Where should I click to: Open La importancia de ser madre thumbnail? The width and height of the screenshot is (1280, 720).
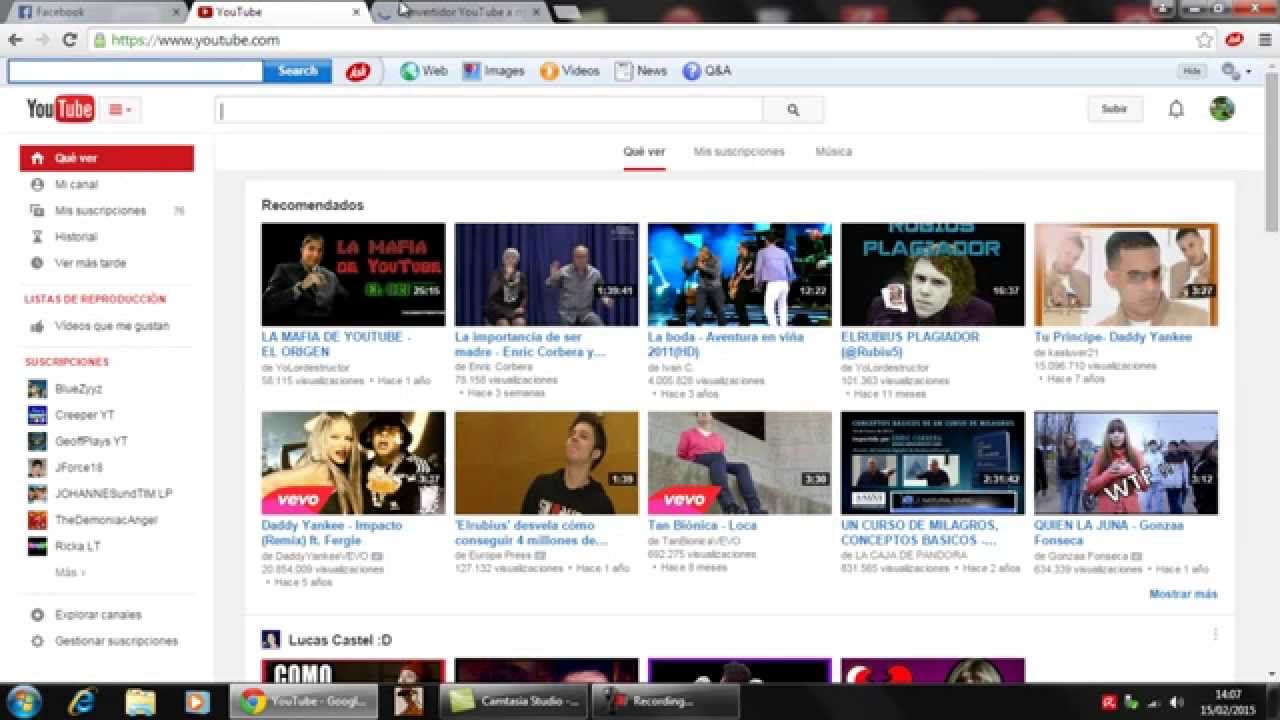pyautogui.click(x=546, y=274)
